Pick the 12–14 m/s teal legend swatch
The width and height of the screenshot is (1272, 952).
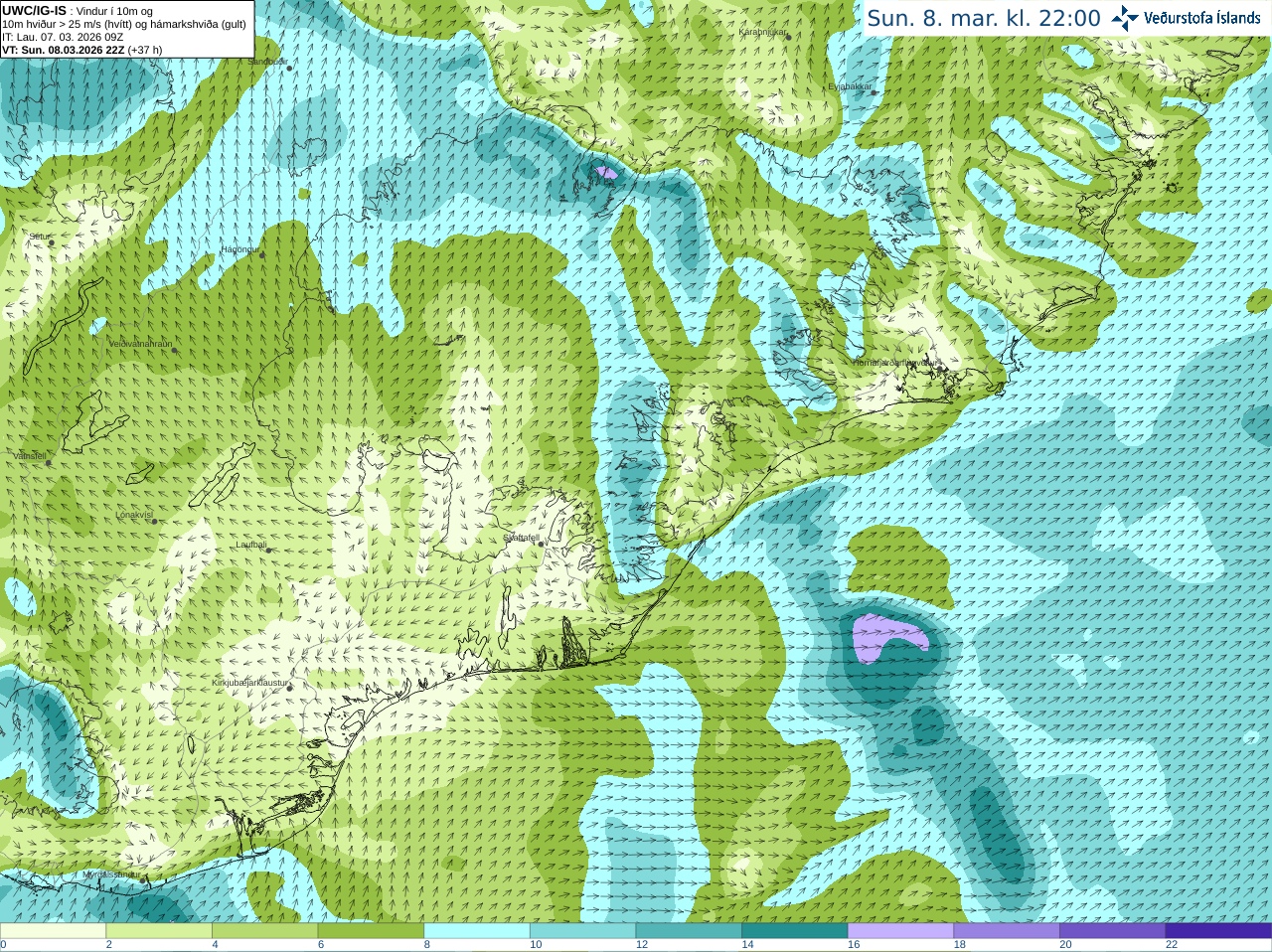tap(689, 931)
